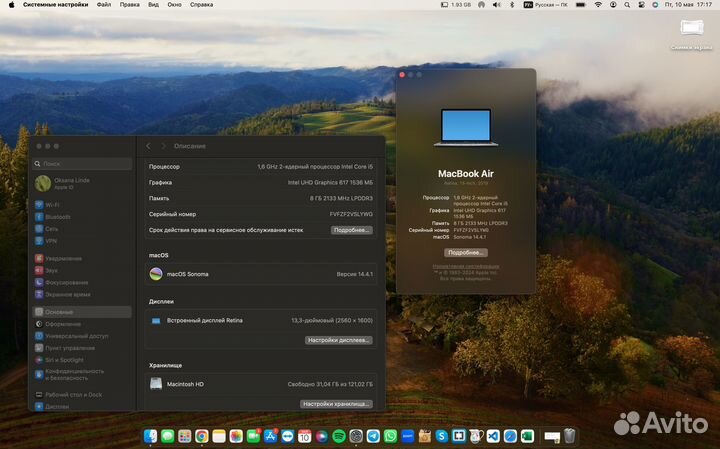Click Настройки хранилища button
720x449 pixels.
(336, 404)
